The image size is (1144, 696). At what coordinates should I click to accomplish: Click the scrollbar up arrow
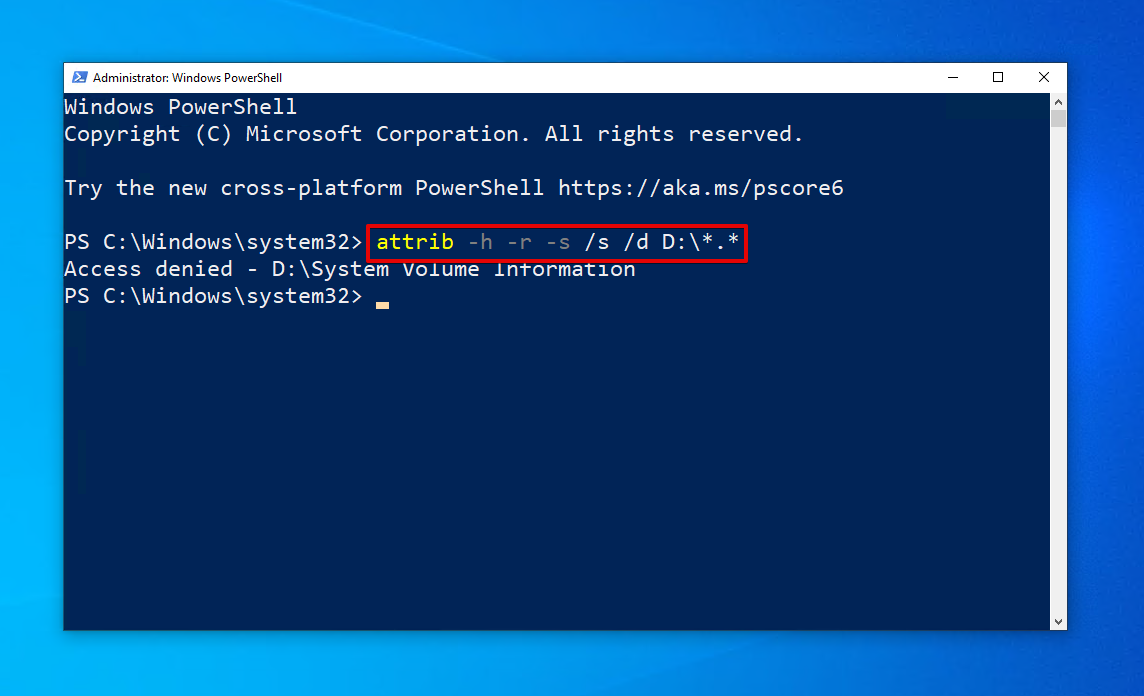(1058, 101)
